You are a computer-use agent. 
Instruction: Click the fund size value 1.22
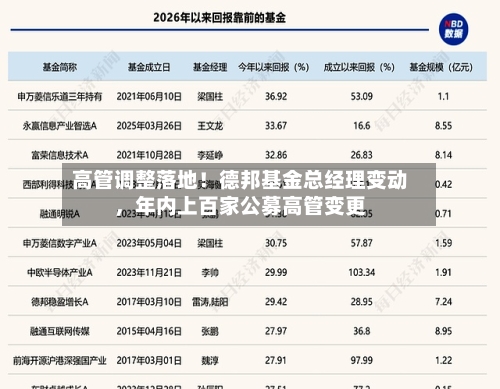[443, 361]
